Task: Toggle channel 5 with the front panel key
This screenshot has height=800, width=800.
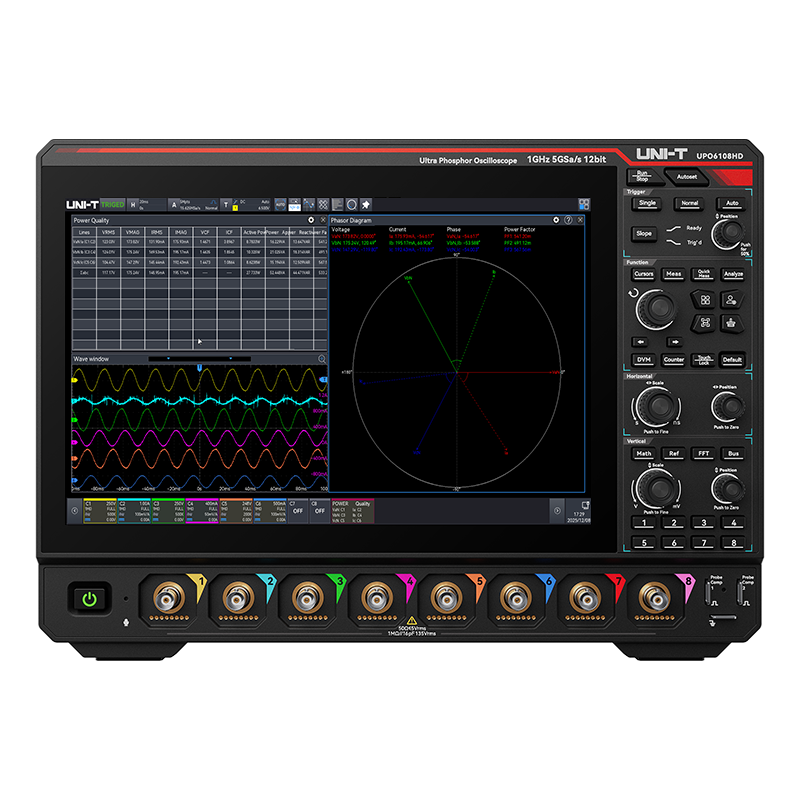Action: pyautogui.click(x=644, y=543)
